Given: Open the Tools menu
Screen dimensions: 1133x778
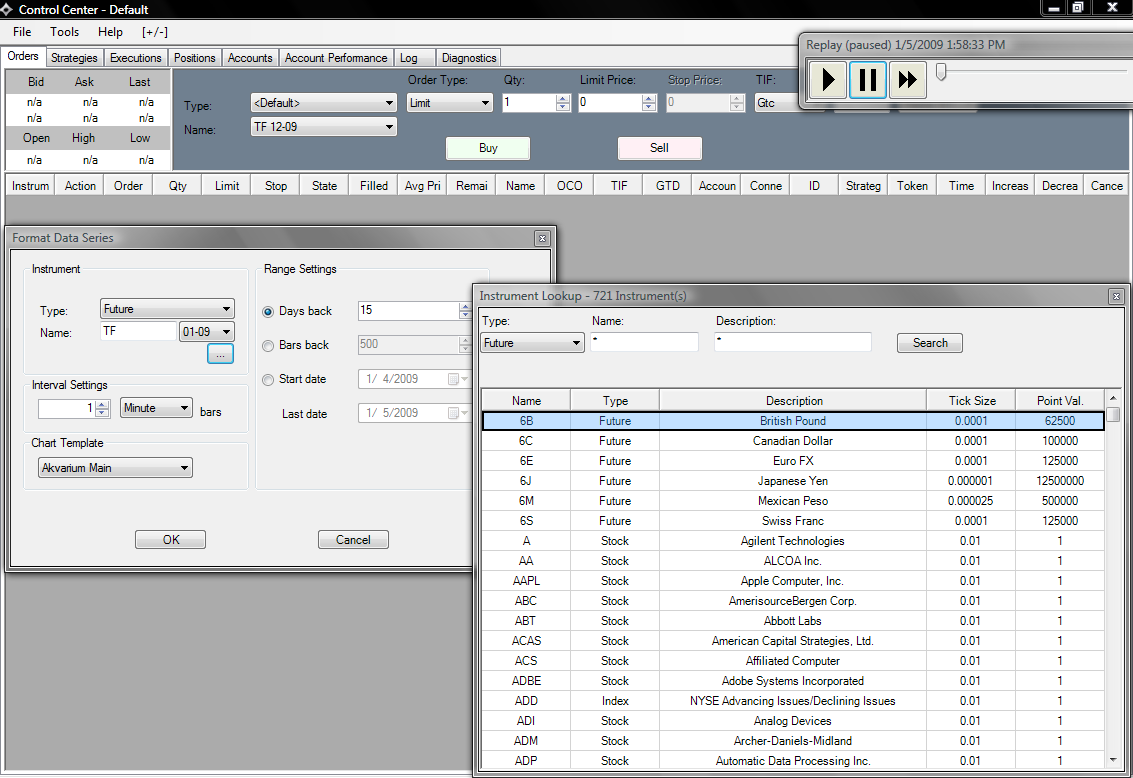Looking at the screenshot, I should [x=65, y=32].
